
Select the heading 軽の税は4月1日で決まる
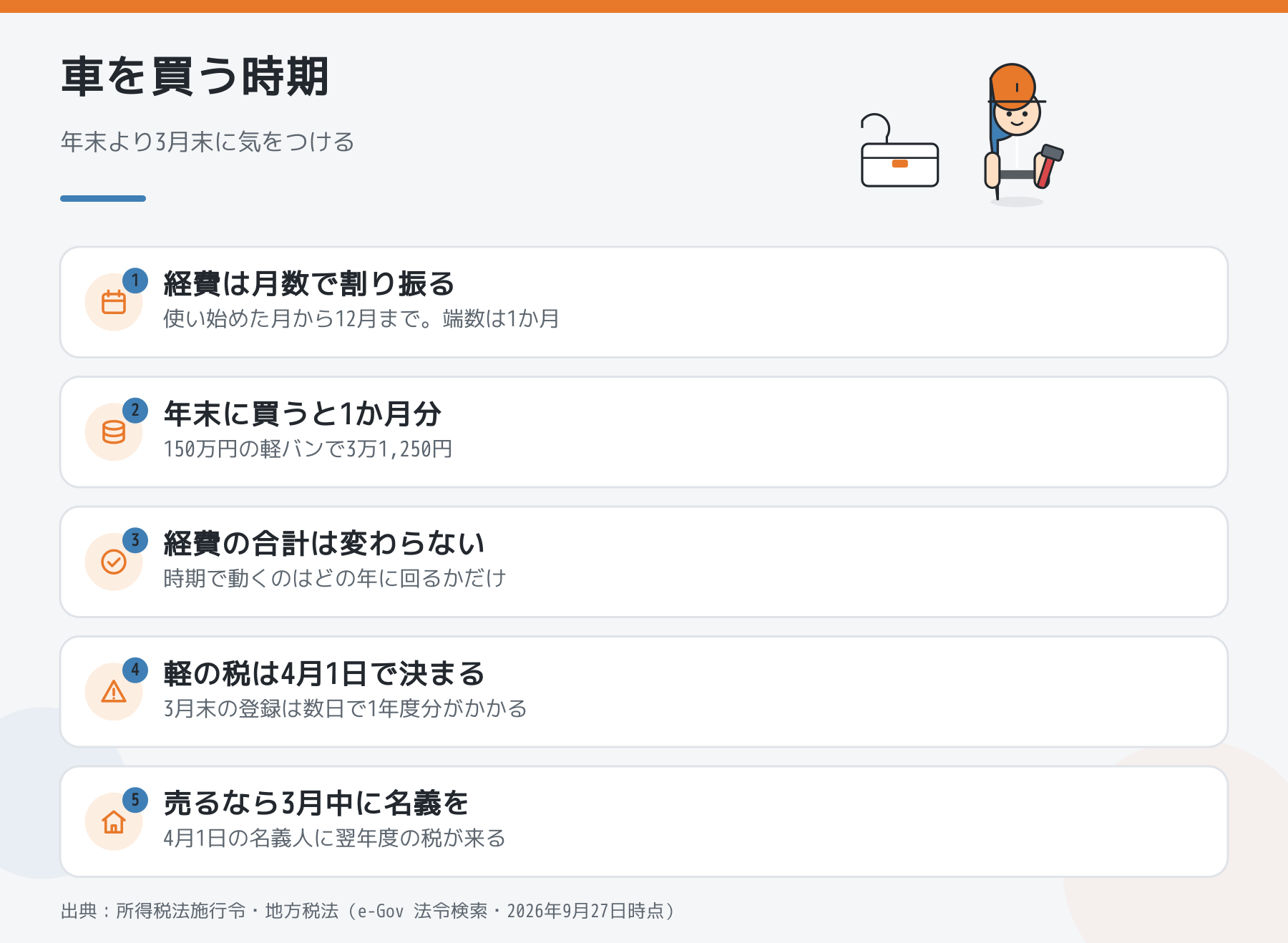(324, 673)
